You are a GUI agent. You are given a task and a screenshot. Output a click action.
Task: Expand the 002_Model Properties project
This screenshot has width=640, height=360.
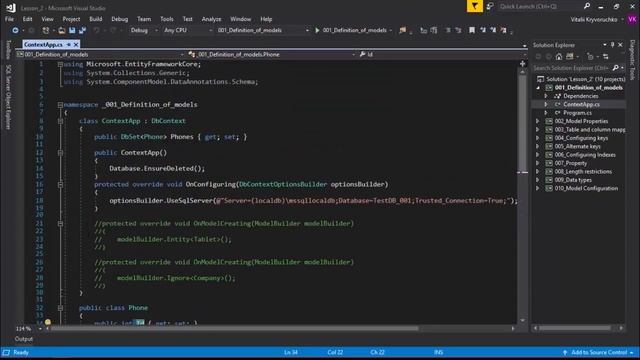pos(538,121)
